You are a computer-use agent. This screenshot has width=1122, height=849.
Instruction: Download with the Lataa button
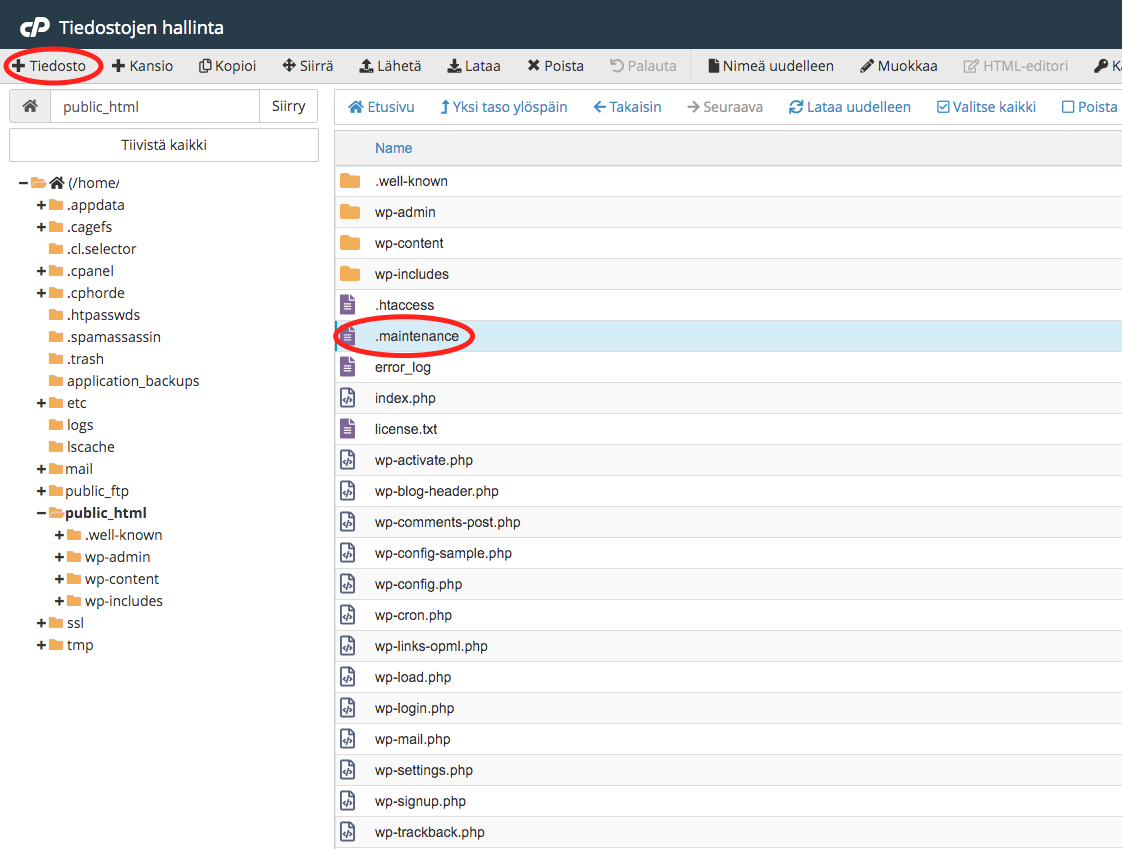(474, 66)
